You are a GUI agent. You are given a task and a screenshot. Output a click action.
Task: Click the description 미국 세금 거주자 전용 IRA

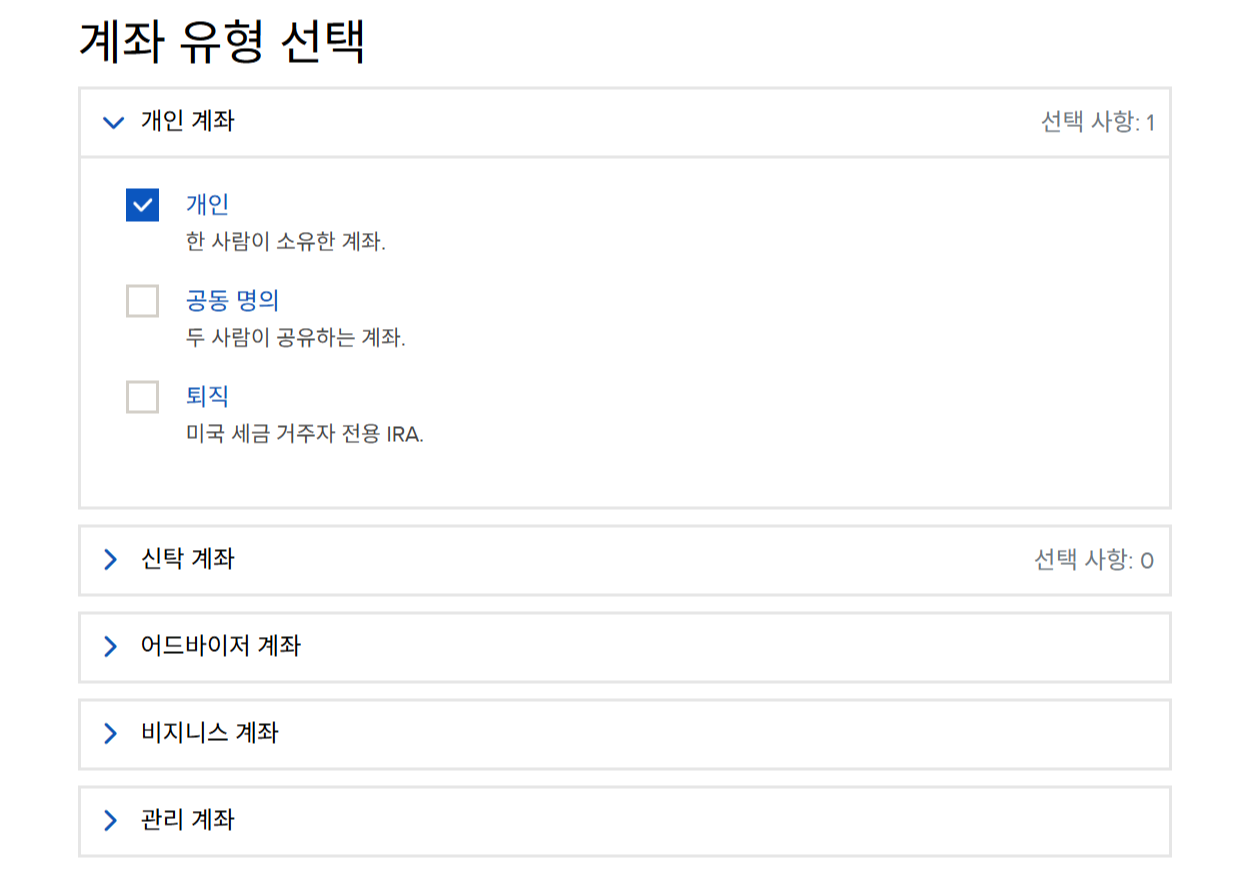305,435
